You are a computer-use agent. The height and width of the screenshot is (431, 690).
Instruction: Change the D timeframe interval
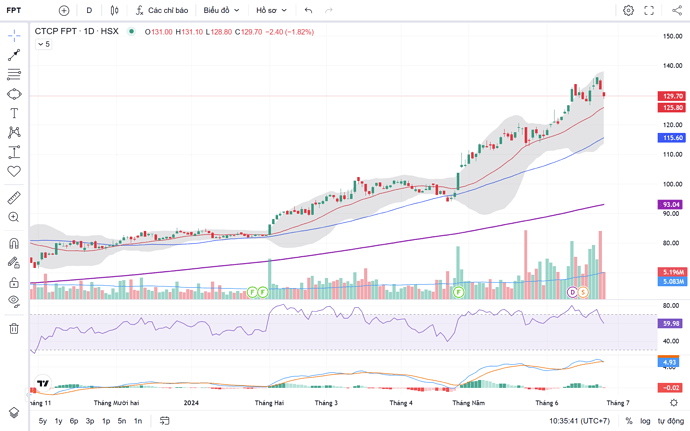[89, 10]
